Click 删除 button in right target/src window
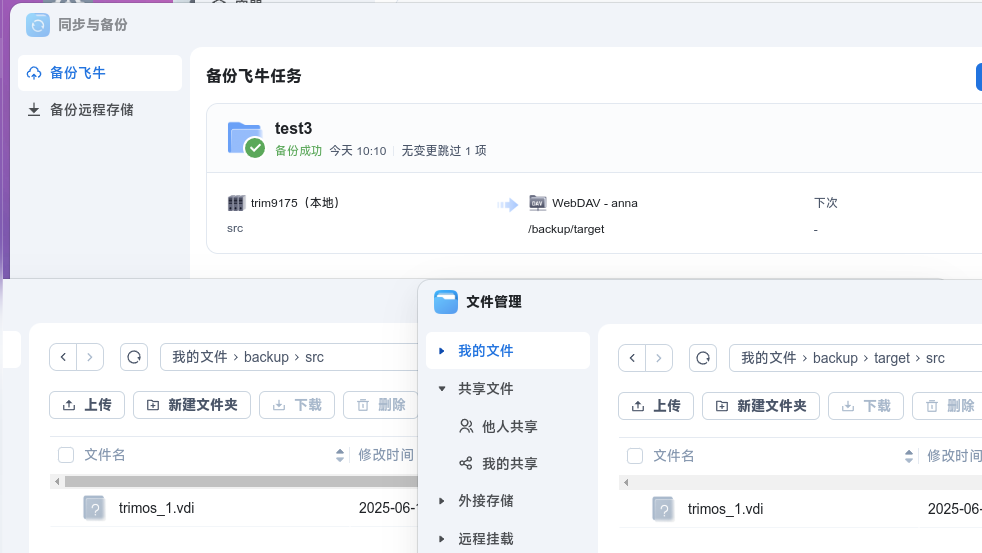The image size is (982, 553). click(948, 406)
